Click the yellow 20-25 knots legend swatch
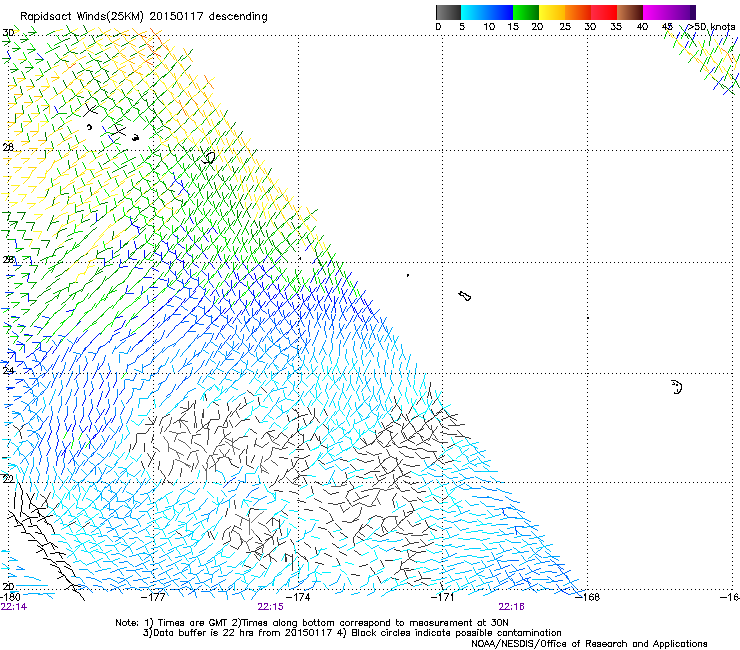This screenshot has width=740, height=650. 552,12
